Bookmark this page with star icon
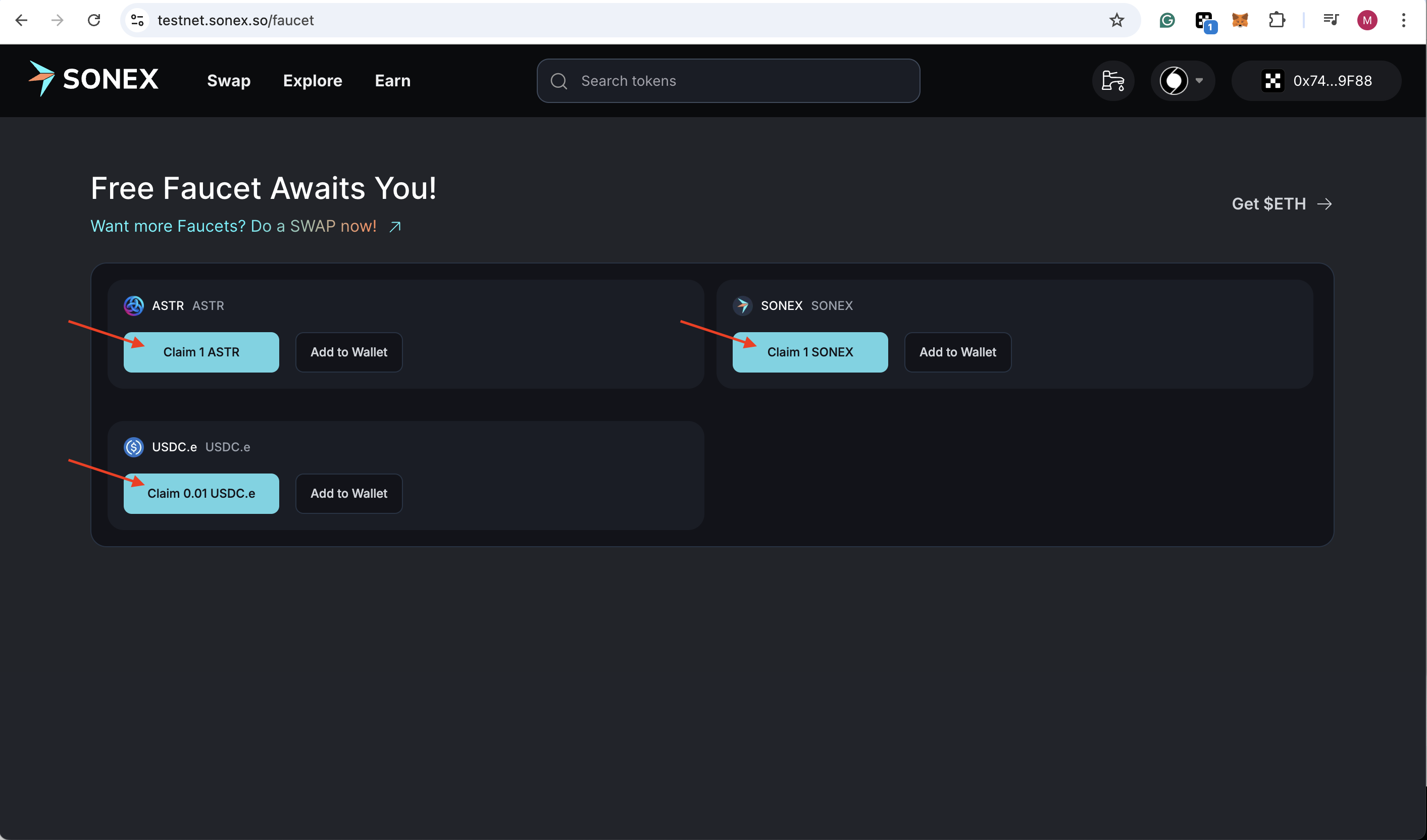This screenshot has width=1427, height=840. (1116, 20)
